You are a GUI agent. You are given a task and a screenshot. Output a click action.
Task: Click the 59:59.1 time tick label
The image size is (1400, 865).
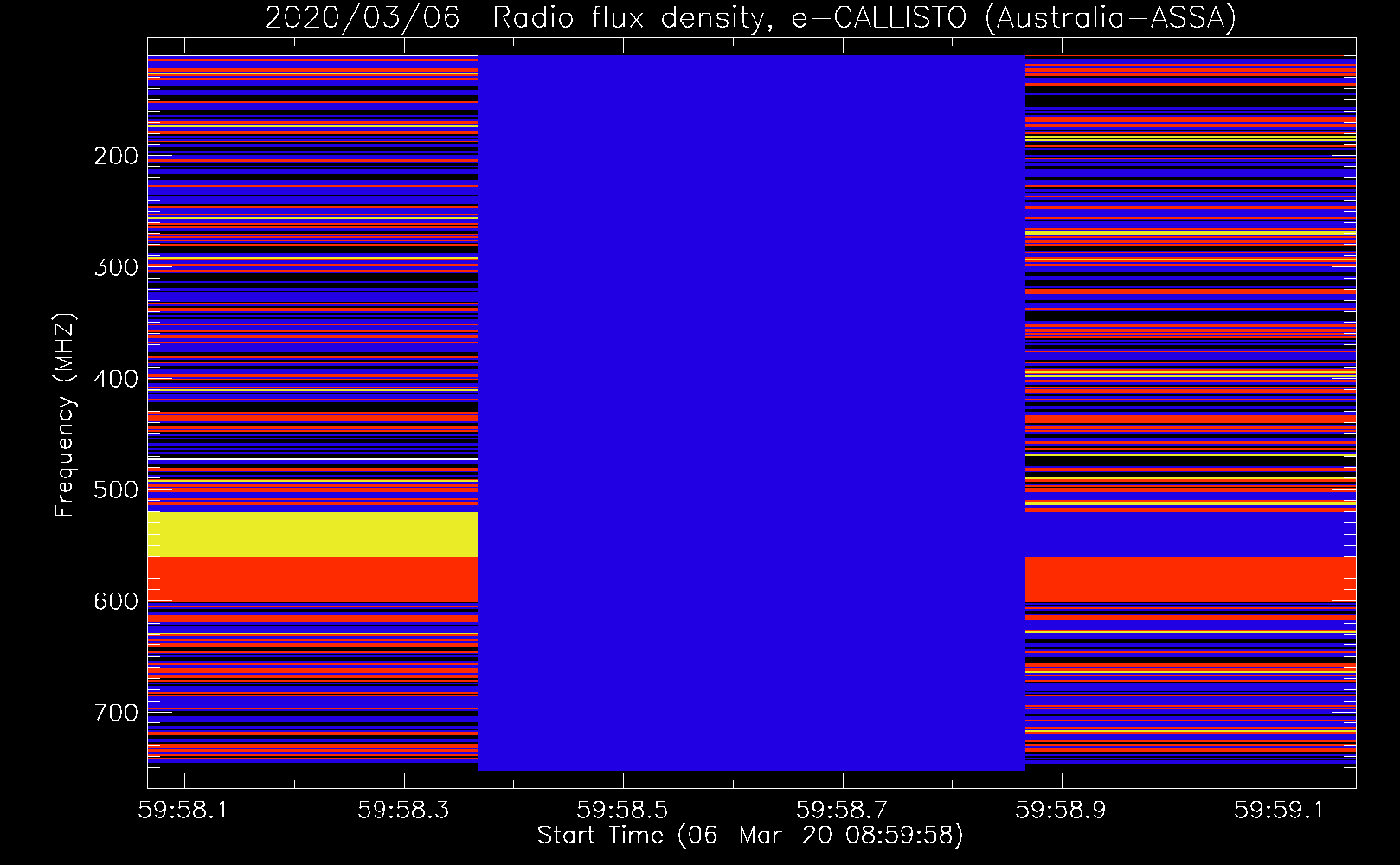[1279, 810]
